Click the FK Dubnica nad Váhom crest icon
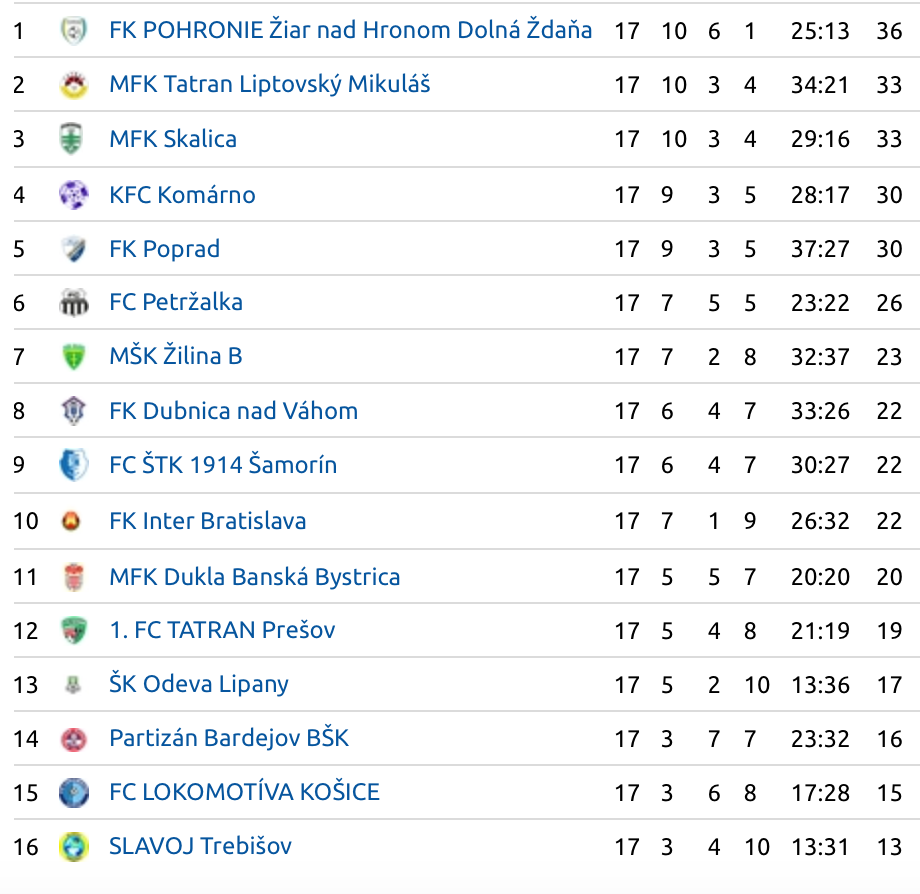The image size is (920, 894). tap(74, 411)
